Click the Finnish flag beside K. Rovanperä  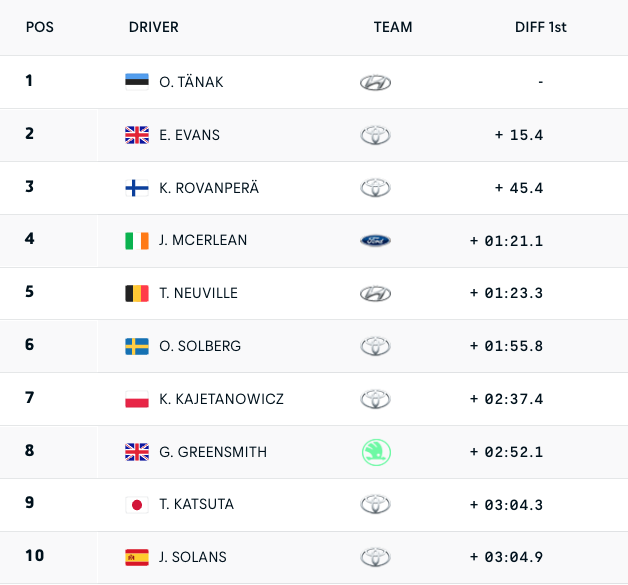tap(136, 188)
